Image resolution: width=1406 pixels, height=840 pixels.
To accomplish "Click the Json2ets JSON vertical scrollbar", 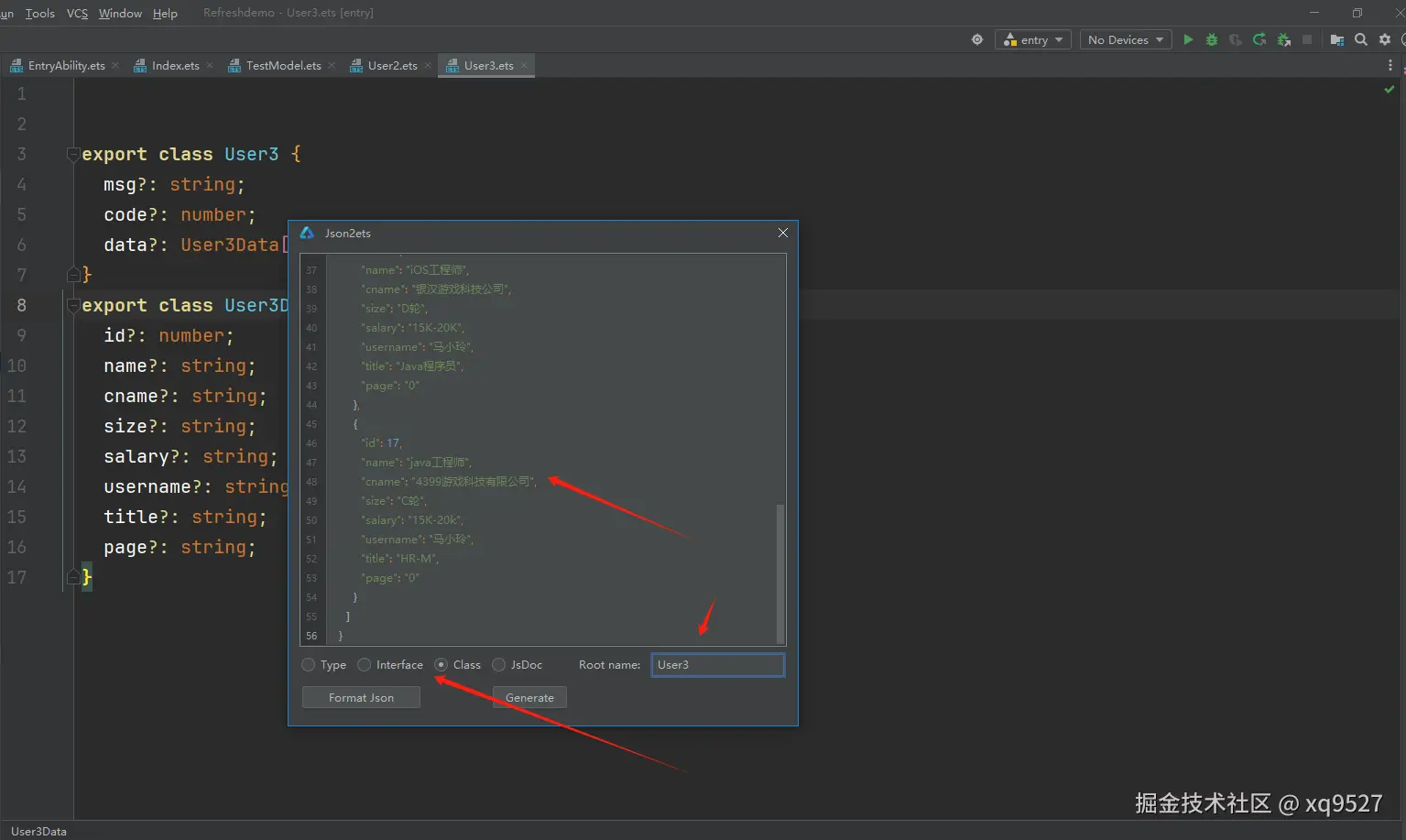I will (x=780, y=573).
